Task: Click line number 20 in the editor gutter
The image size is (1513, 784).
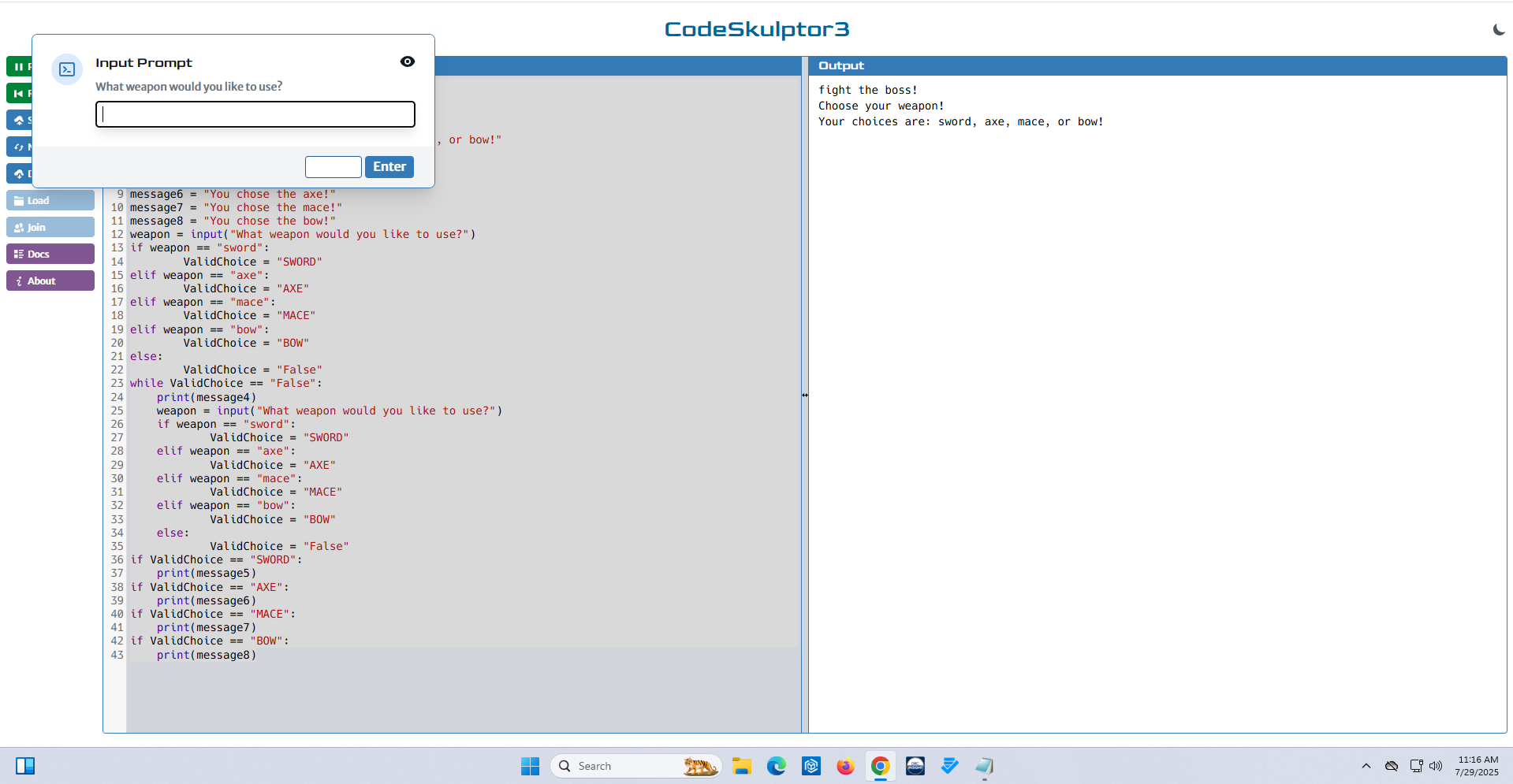Action: click(117, 344)
